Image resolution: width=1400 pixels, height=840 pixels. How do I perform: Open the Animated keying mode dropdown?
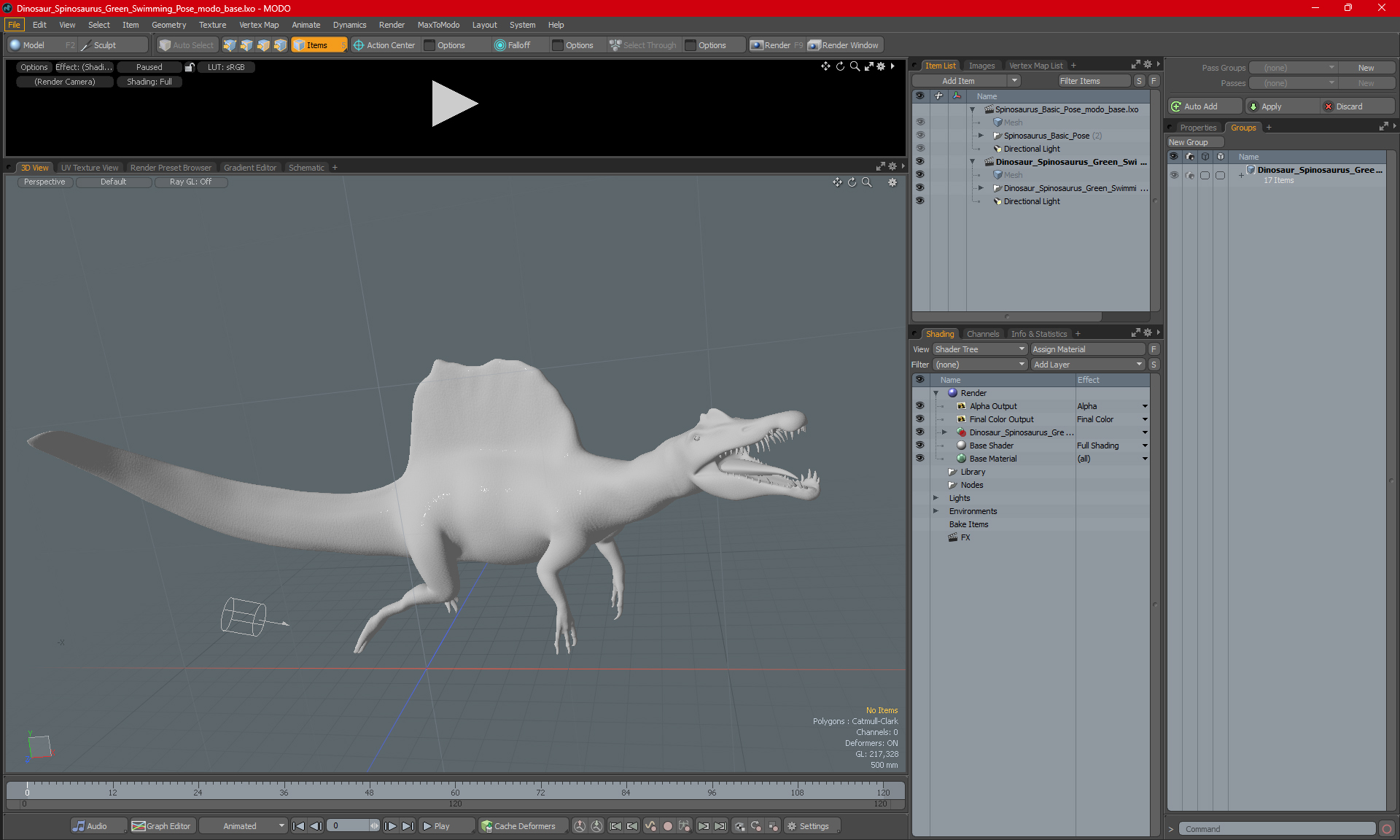244,826
